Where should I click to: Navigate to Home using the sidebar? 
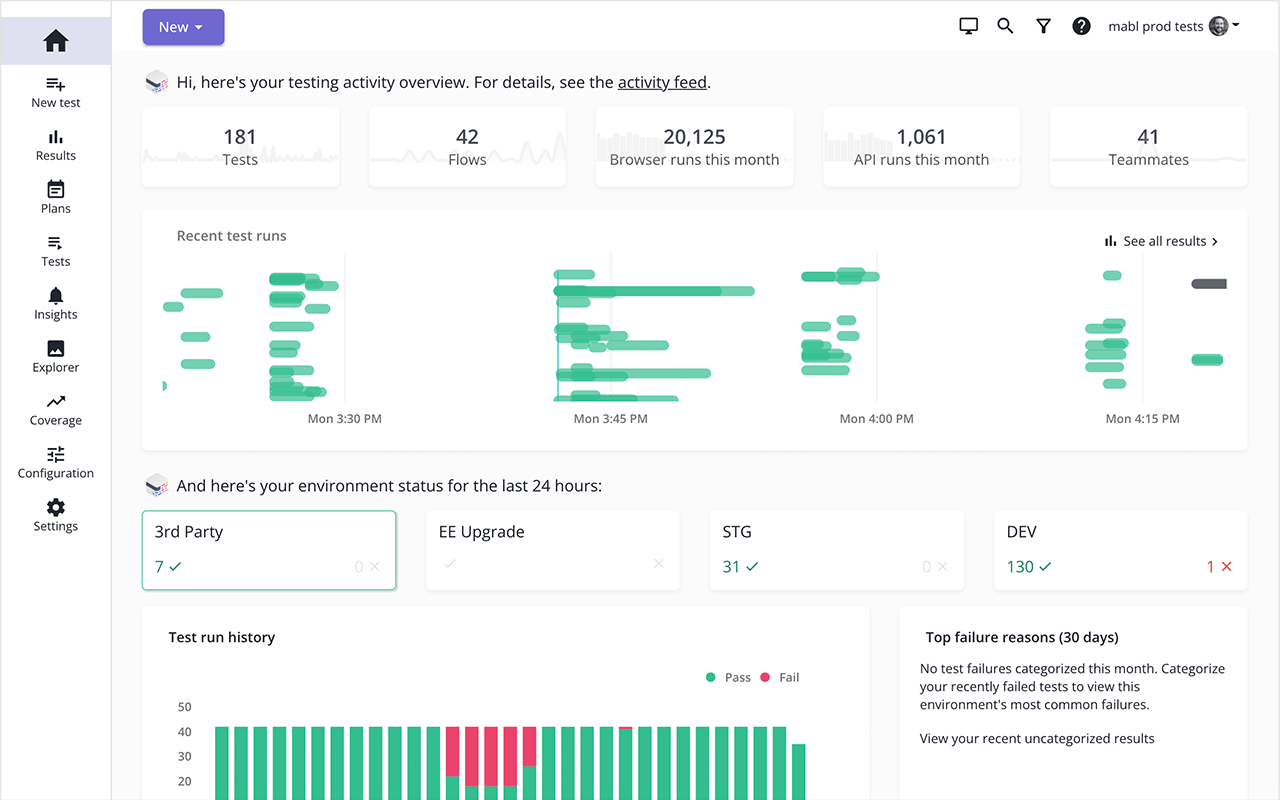[55, 41]
